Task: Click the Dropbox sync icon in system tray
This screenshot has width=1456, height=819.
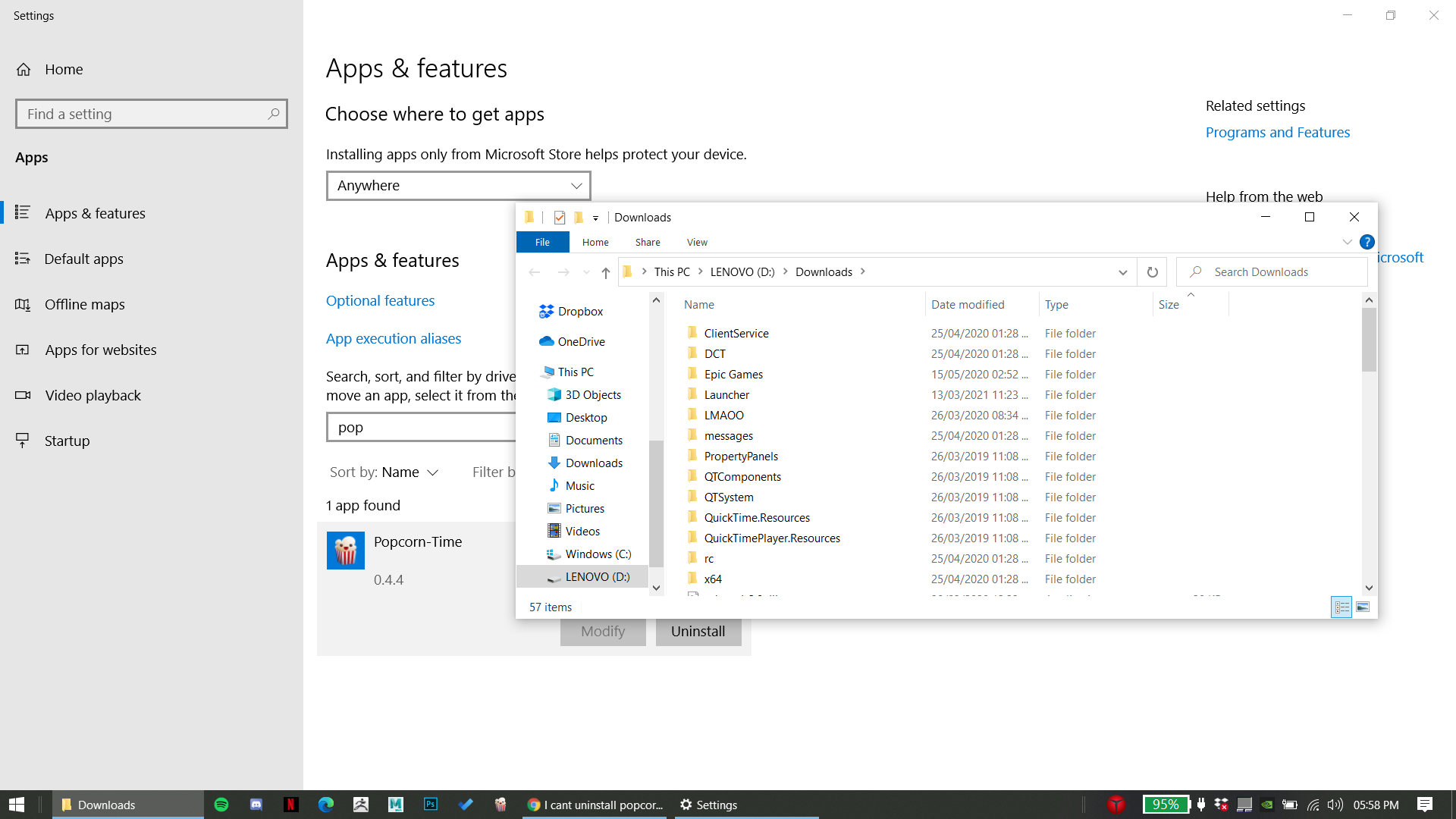Action: 1221,805
